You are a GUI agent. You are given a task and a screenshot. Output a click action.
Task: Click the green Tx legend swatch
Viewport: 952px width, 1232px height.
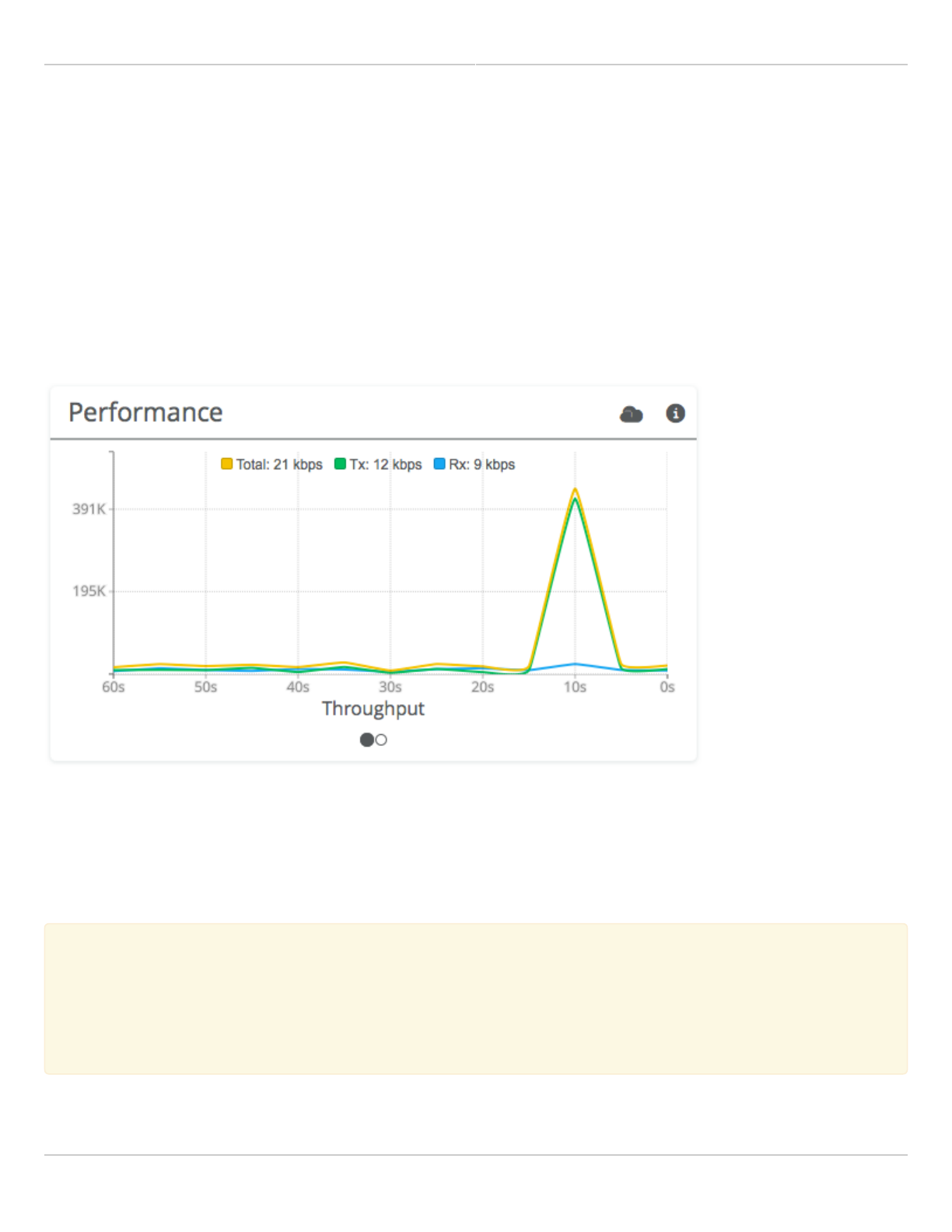click(340, 464)
